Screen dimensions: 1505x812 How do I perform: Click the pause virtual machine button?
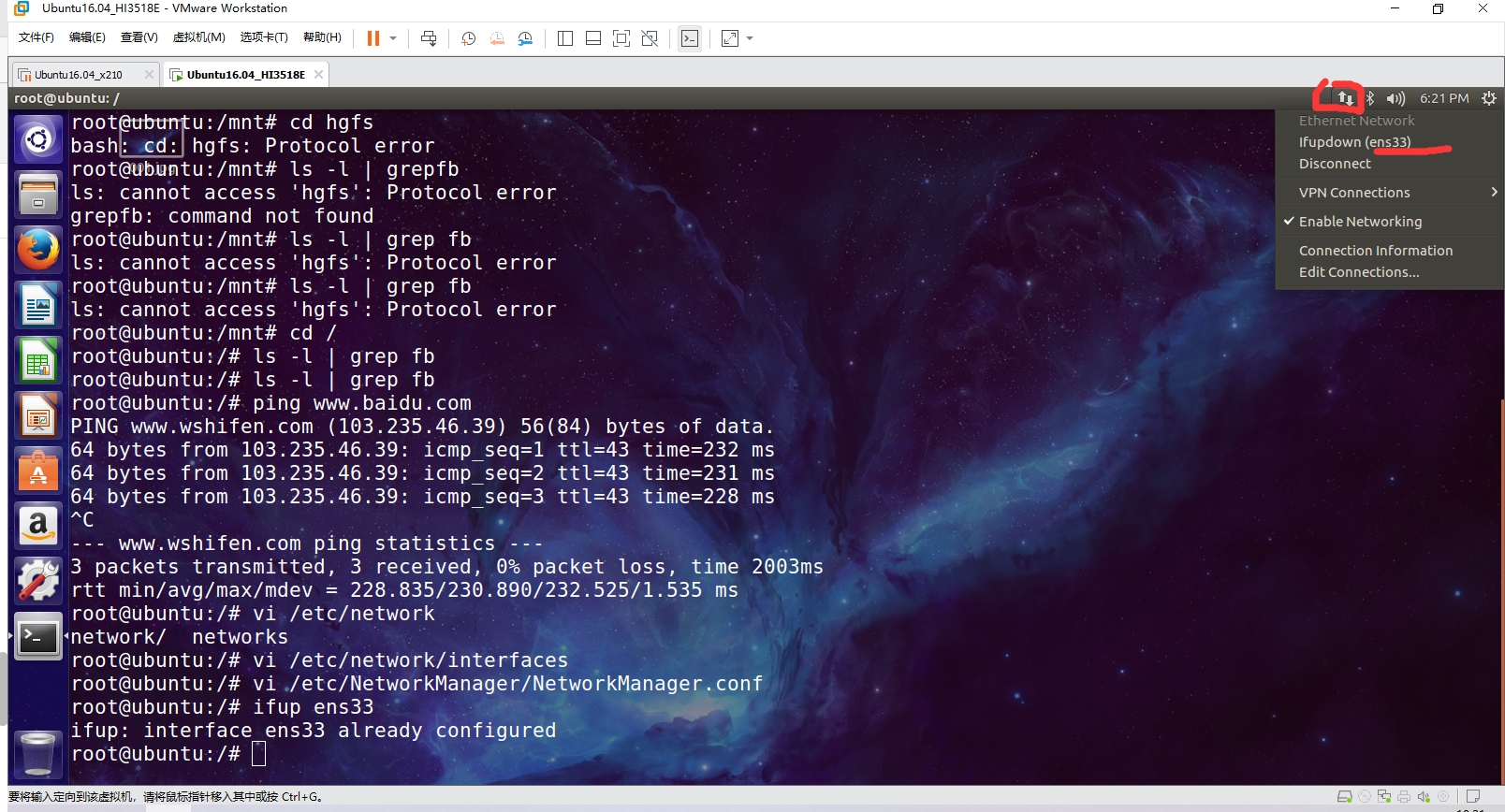[x=373, y=38]
